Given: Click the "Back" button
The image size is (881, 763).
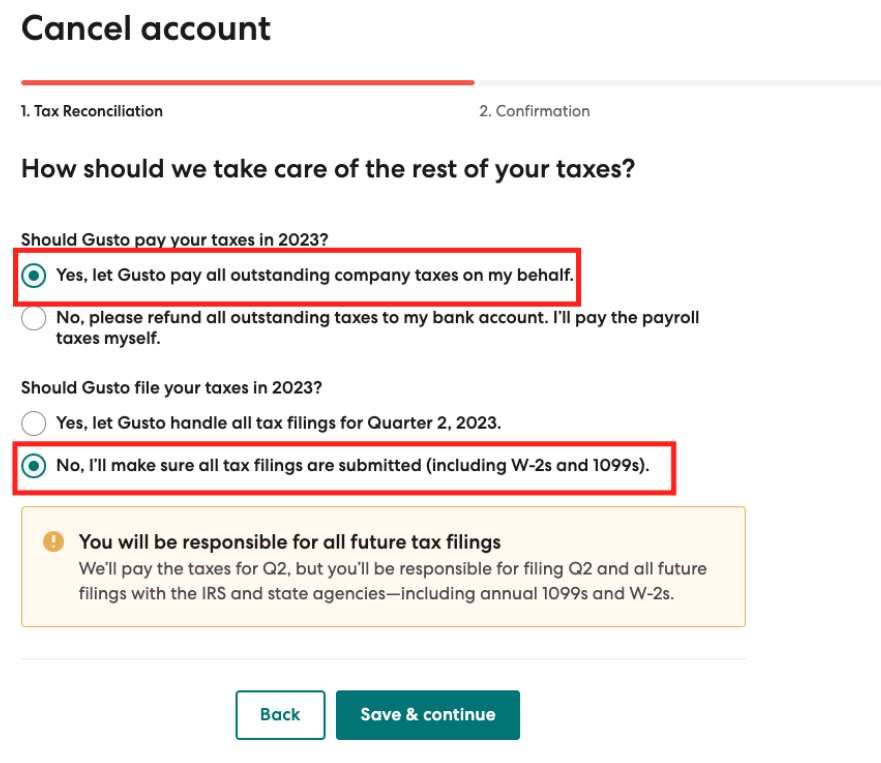Looking at the screenshot, I should [280, 714].
